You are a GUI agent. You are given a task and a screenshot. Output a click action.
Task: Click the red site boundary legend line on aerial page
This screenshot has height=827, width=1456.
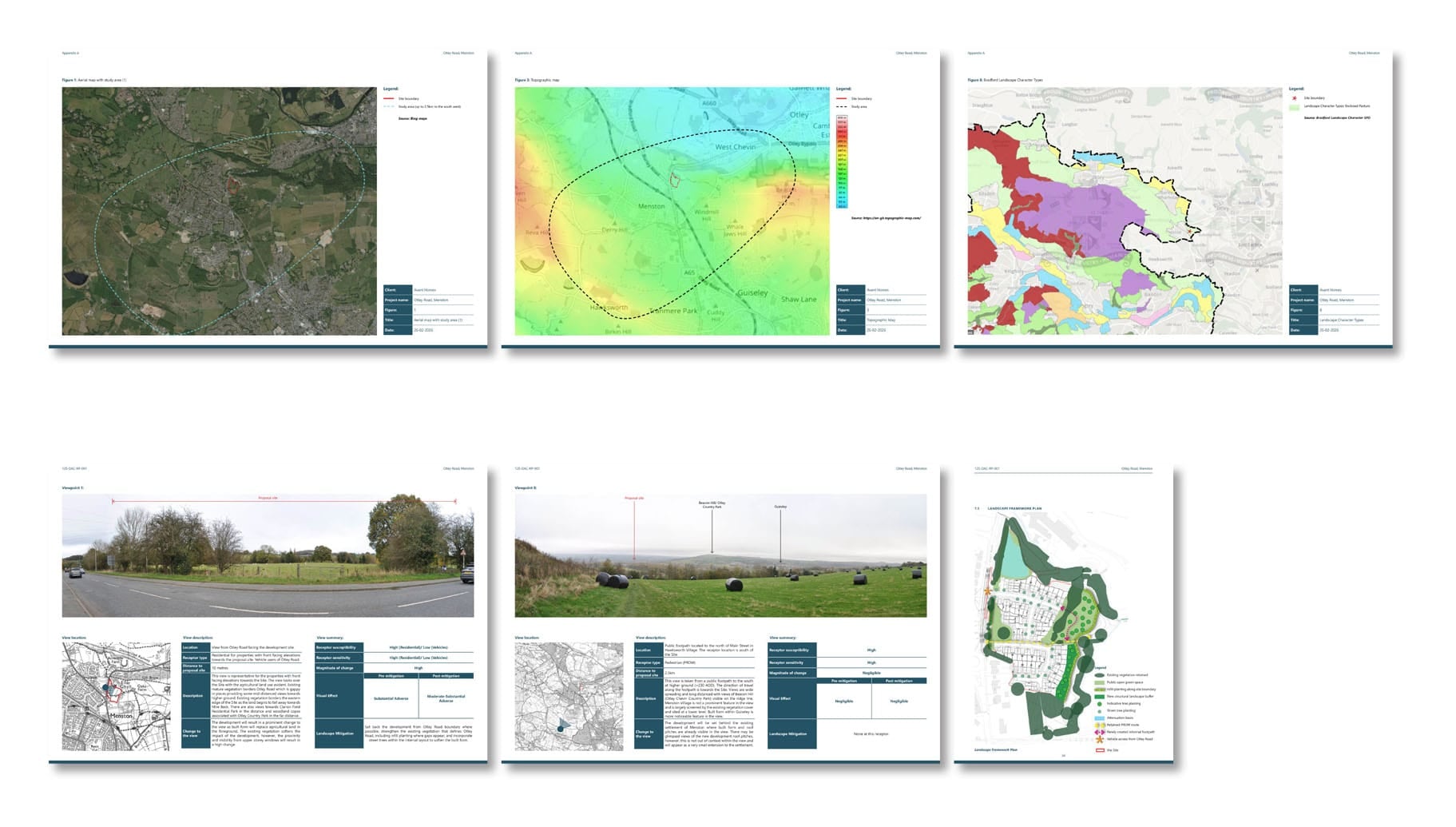(389, 98)
